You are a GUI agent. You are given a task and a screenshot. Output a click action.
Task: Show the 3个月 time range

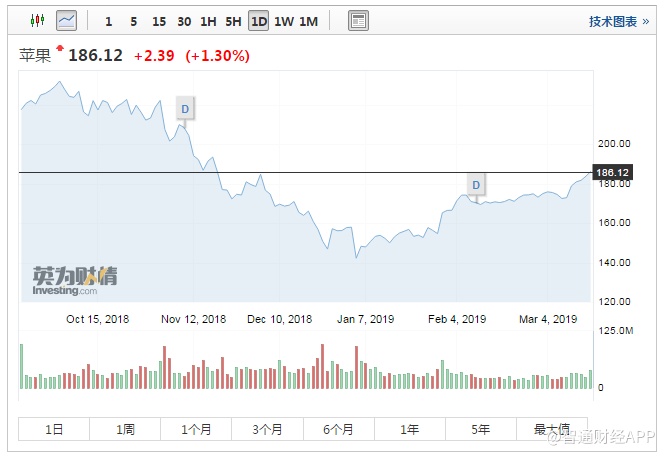[267, 429]
